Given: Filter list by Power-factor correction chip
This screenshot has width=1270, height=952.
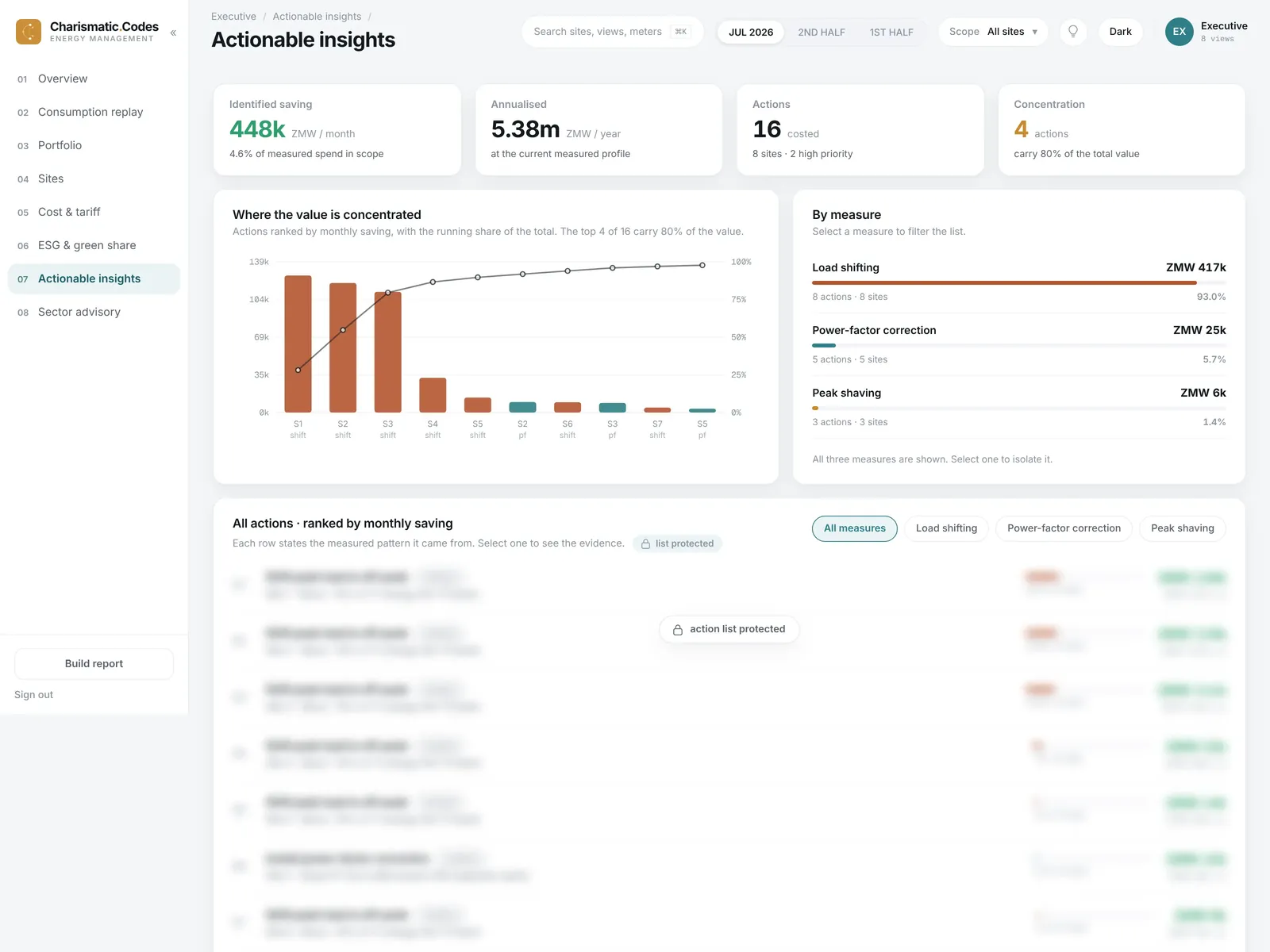Looking at the screenshot, I should 1064,528.
